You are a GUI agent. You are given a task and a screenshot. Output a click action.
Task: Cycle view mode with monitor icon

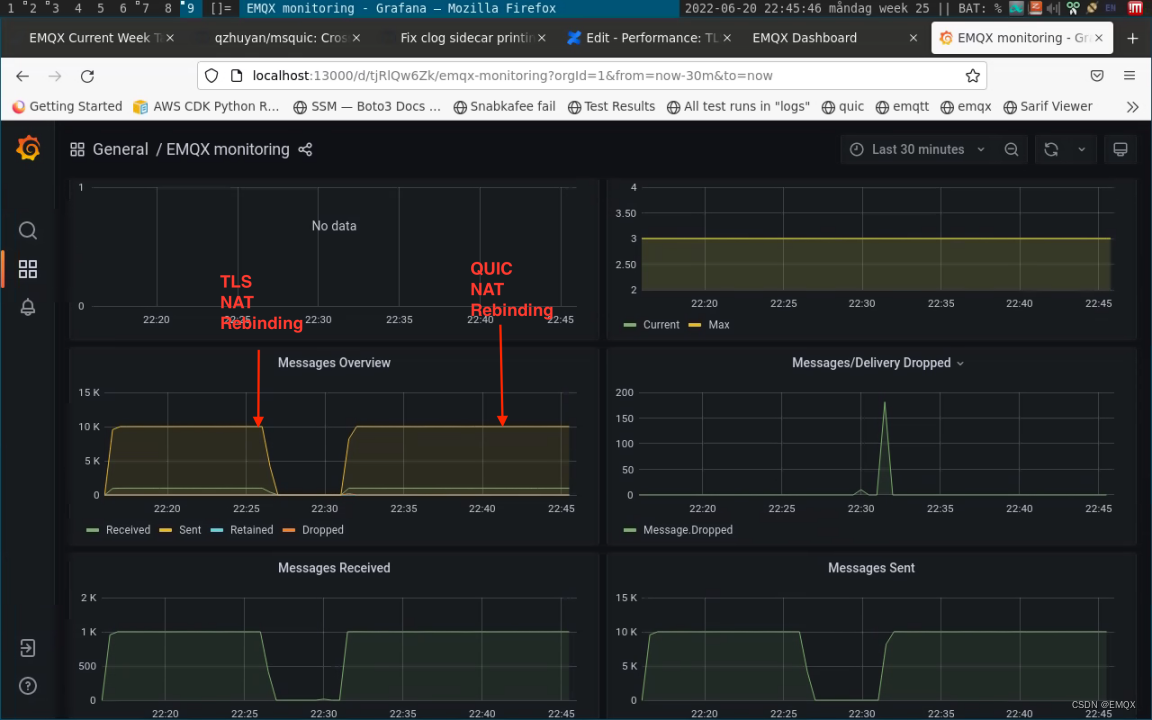point(1120,150)
